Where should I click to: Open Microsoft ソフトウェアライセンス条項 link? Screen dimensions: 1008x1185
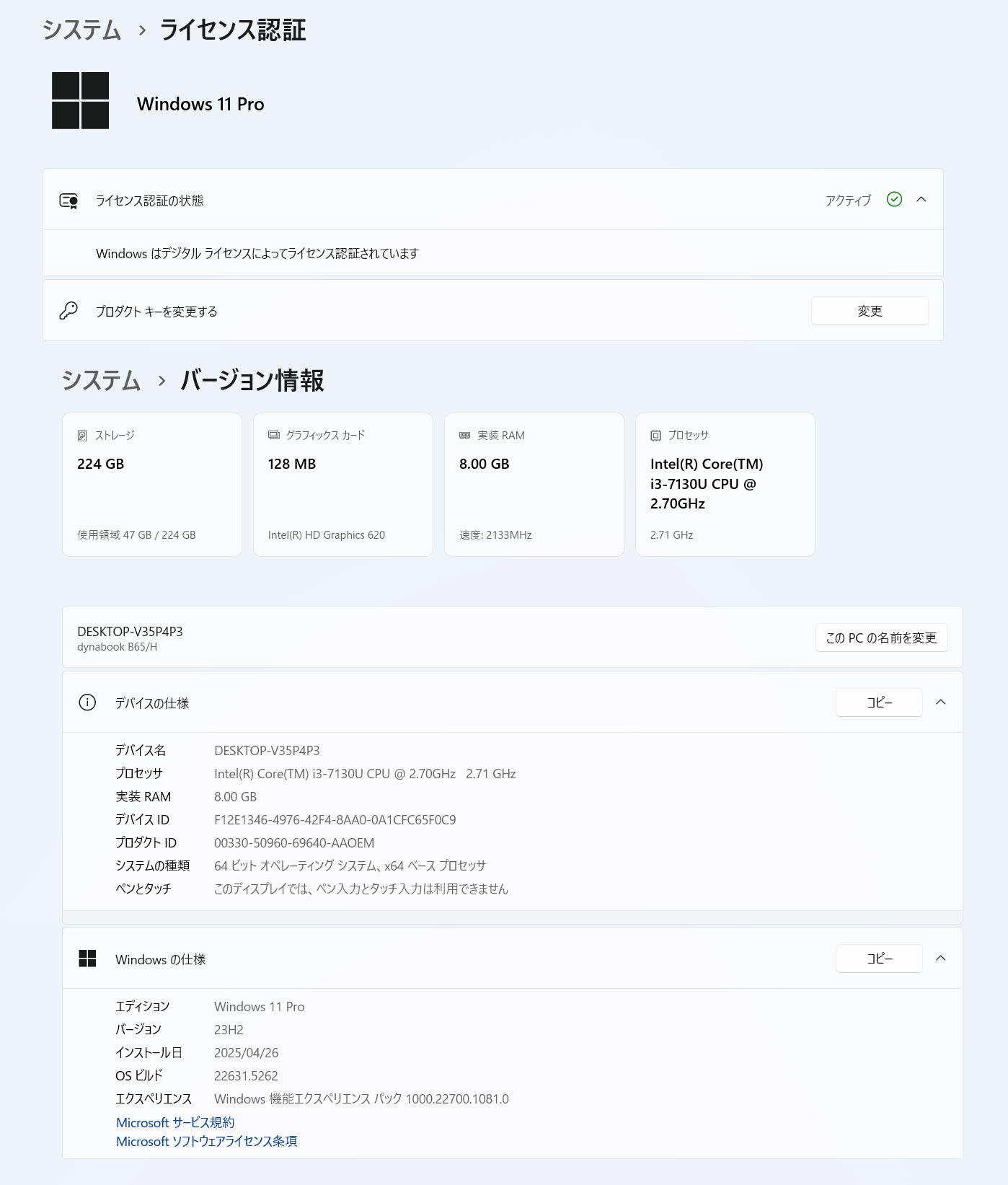[207, 1141]
